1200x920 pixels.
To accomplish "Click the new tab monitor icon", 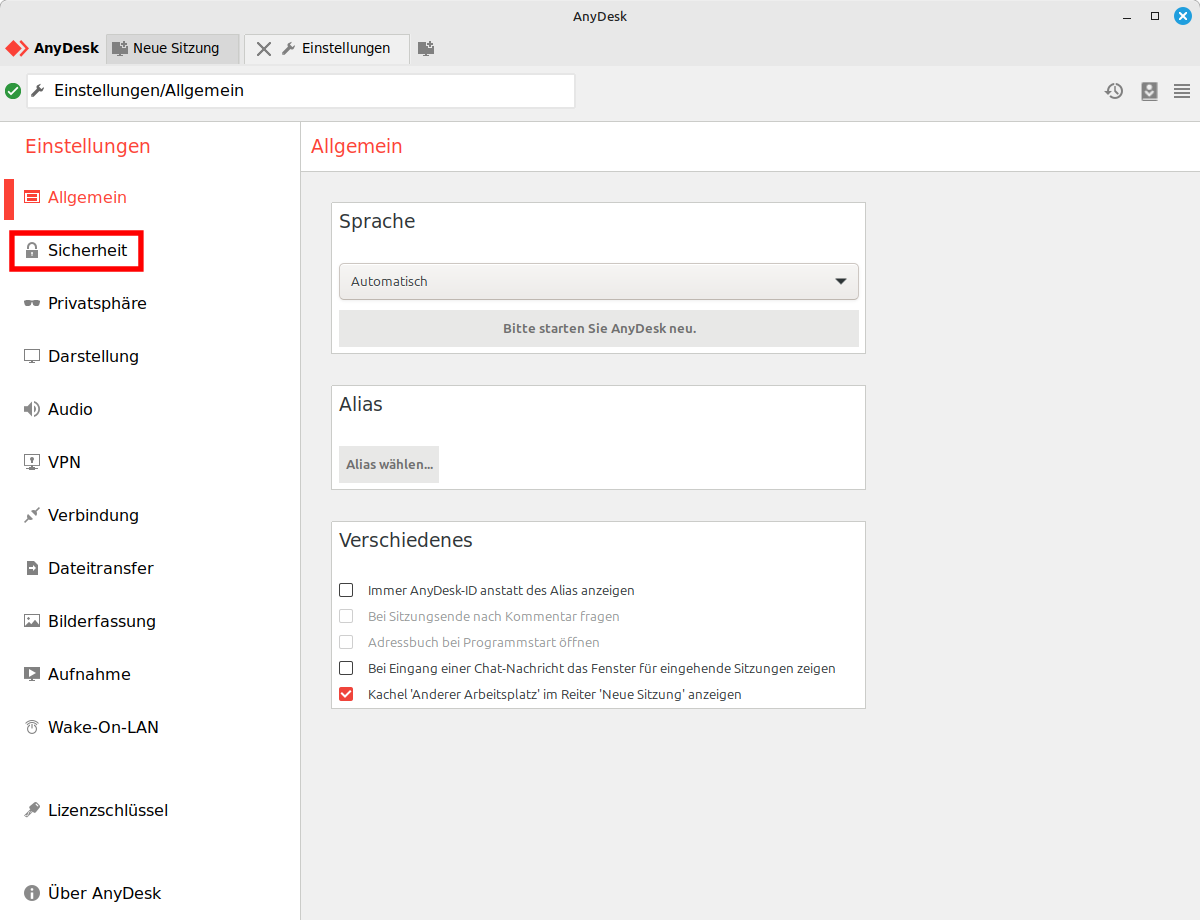I will (x=426, y=48).
